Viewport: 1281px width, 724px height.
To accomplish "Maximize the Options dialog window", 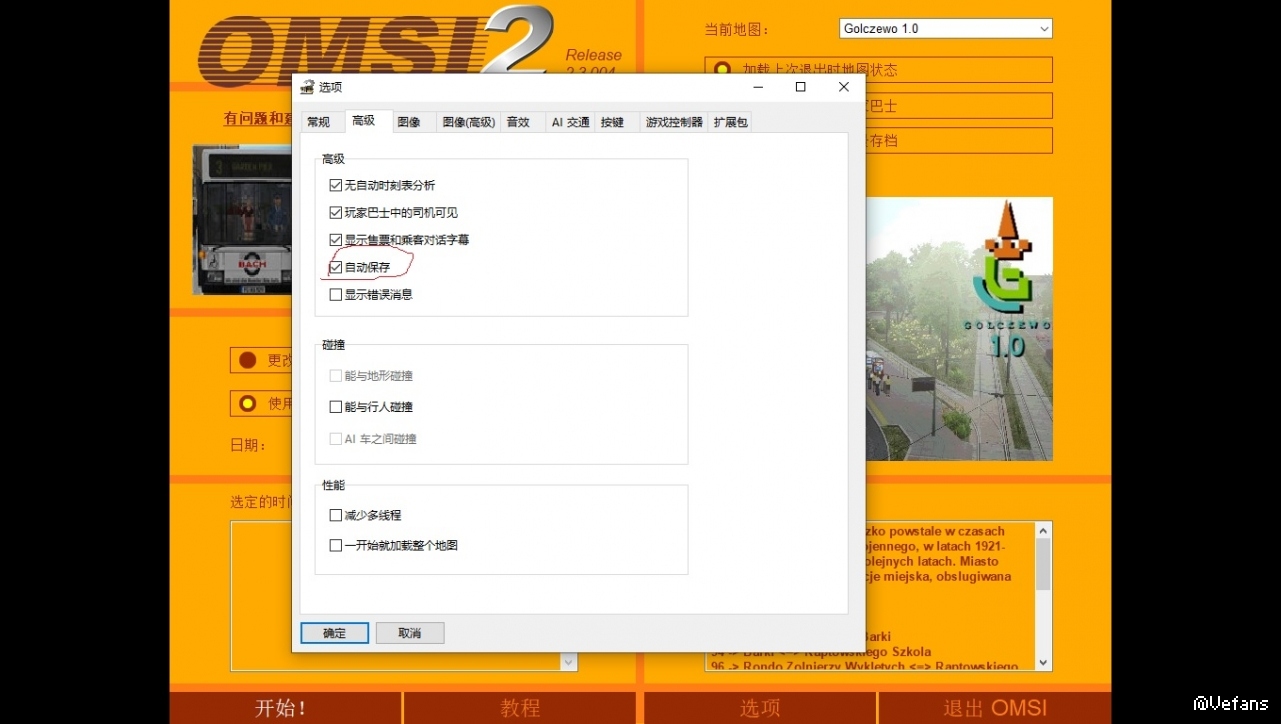I will pos(800,87).
